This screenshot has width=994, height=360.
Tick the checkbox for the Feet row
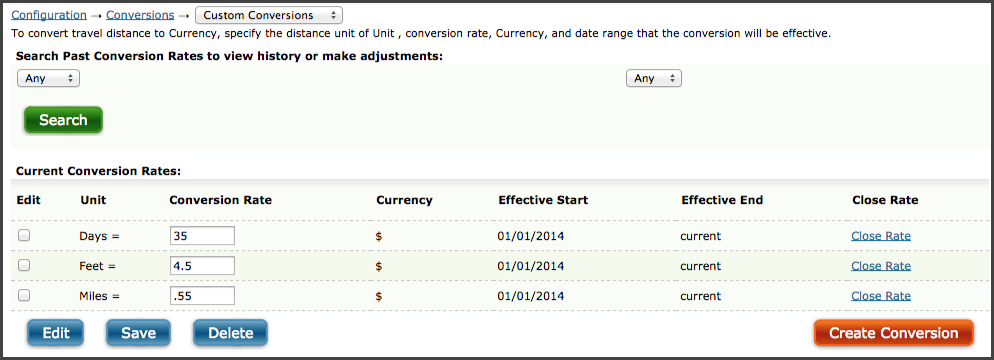[x=24, y=266]
